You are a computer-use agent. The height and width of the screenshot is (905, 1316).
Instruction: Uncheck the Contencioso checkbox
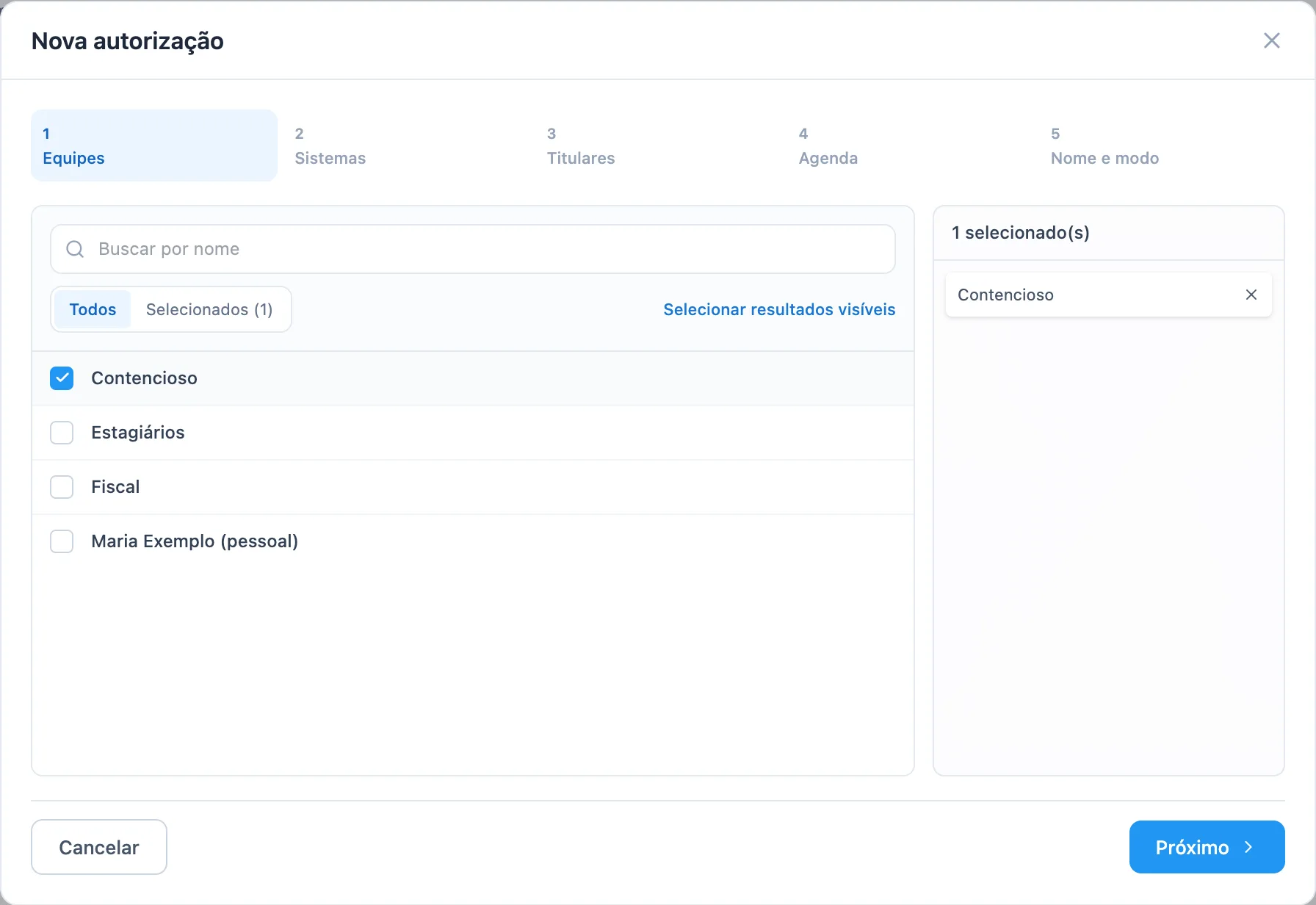click(x=62, y=378)
